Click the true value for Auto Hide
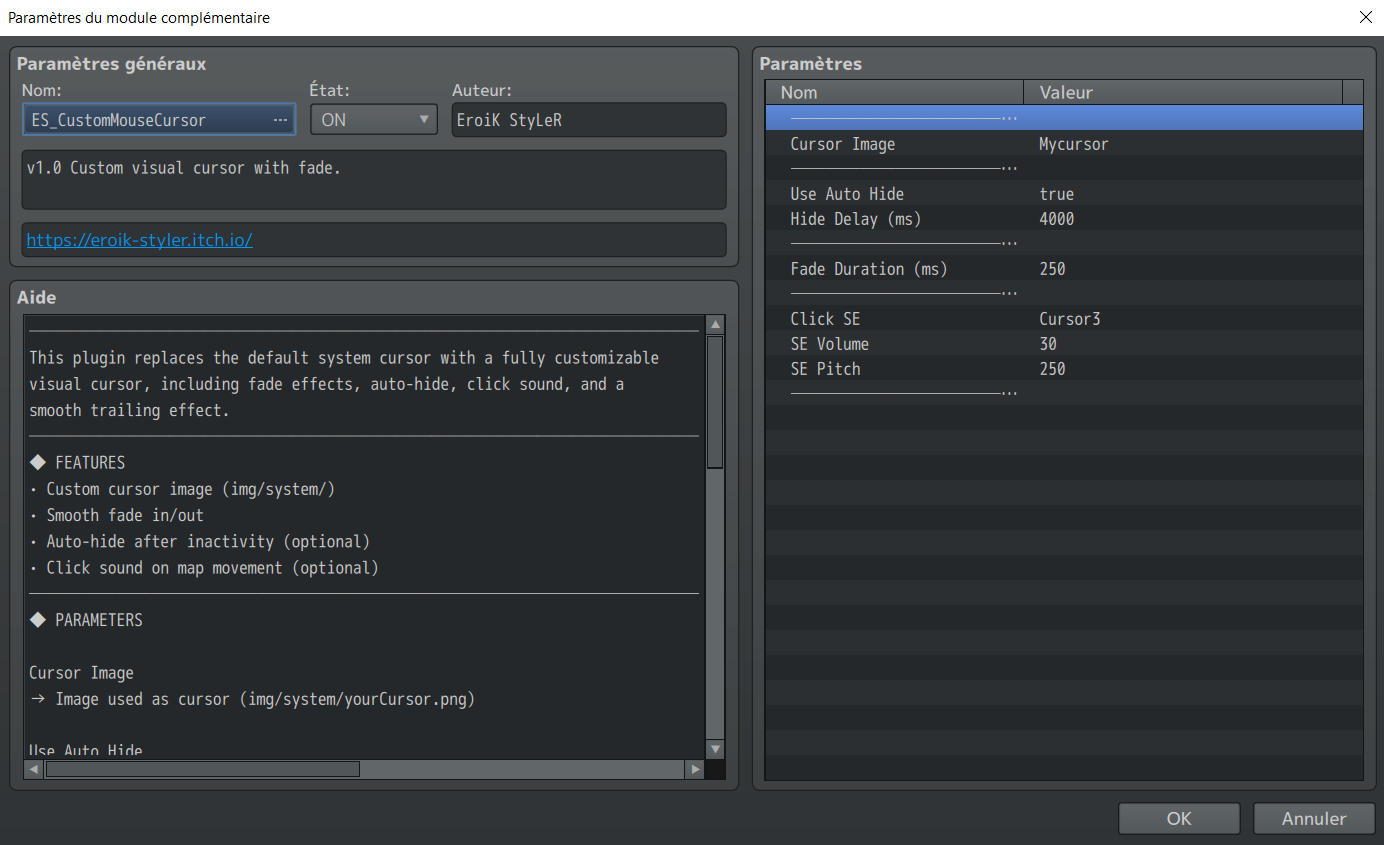The width and height of the screenshot is (1384, 845). click(1056, 194)
